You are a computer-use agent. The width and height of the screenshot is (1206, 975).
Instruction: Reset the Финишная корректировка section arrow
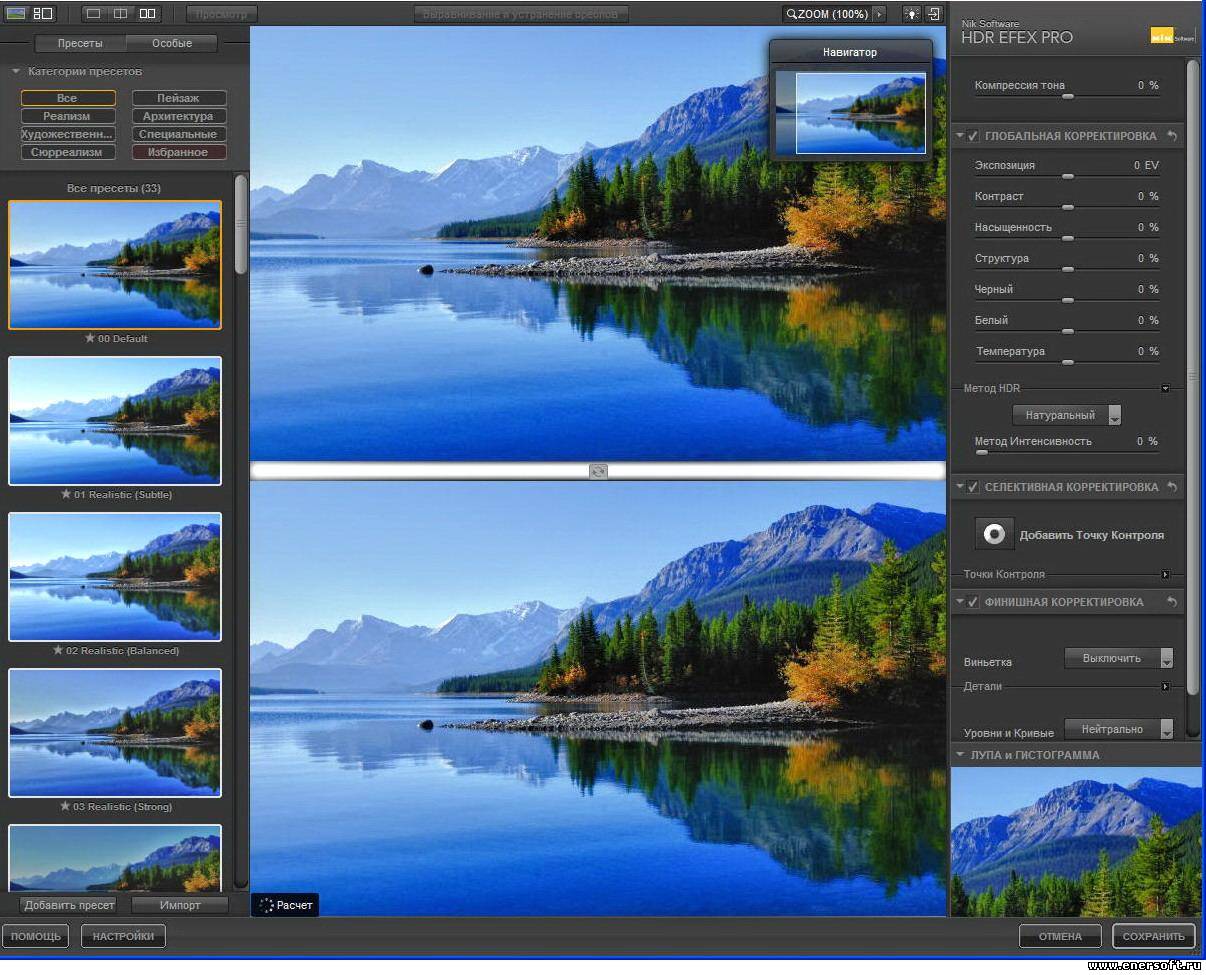pos(1172,602)
